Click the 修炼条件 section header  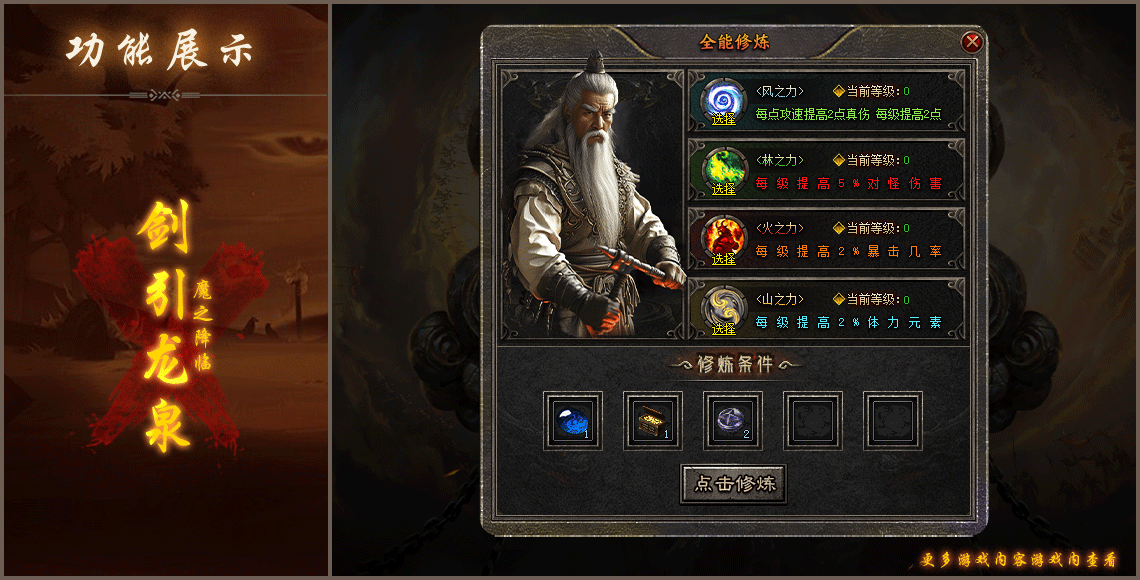click(734, 364)
